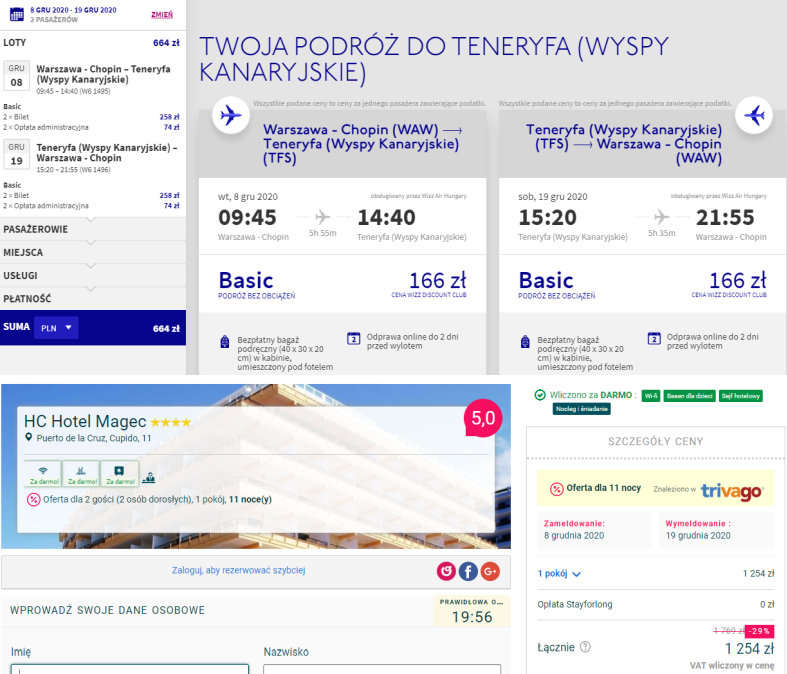
Task: Click the LOTY 664 zł header
Action: coord(91,43)
